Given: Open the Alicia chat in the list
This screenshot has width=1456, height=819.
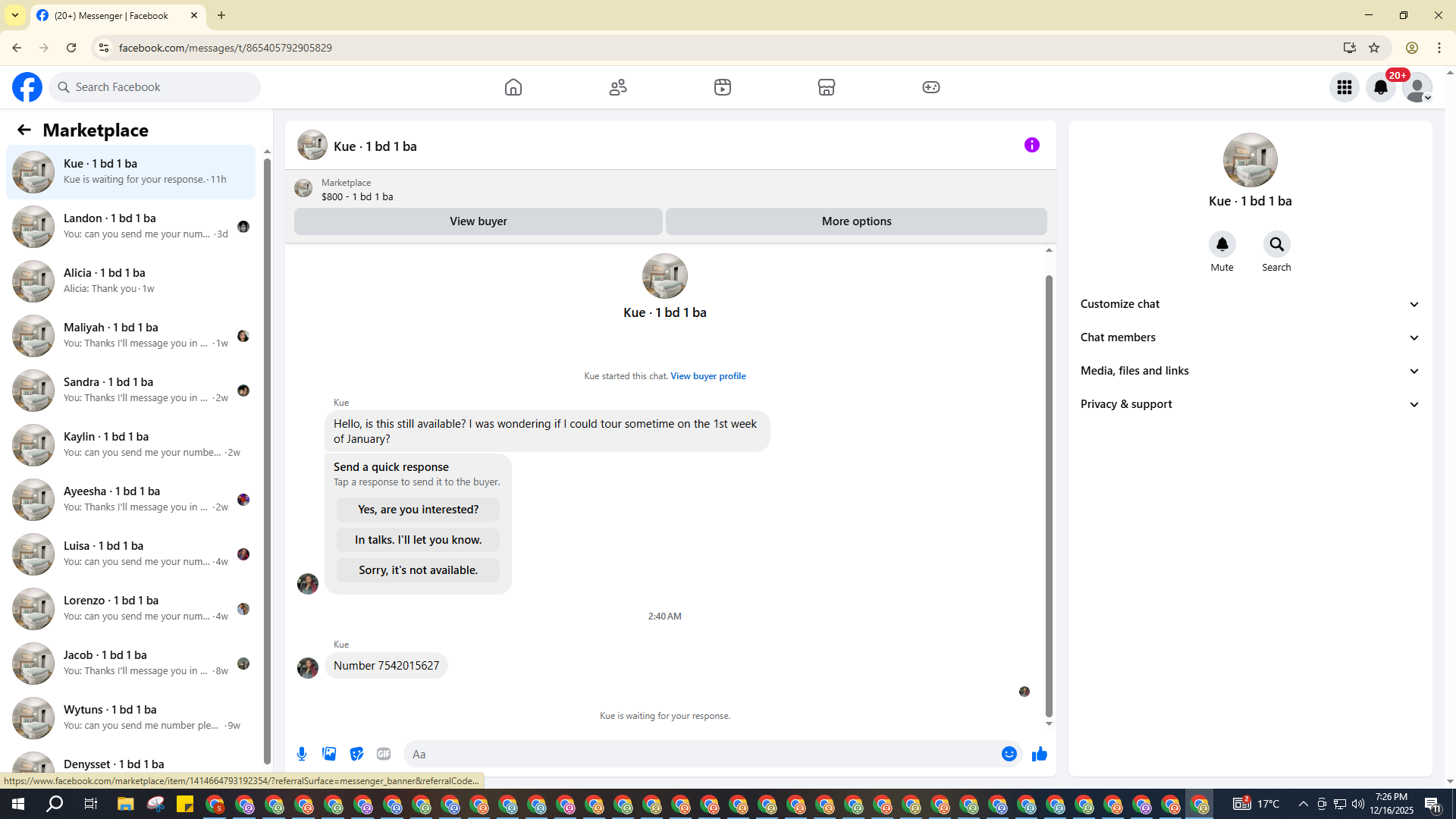Looking at the screenshot, I should 131,281.
